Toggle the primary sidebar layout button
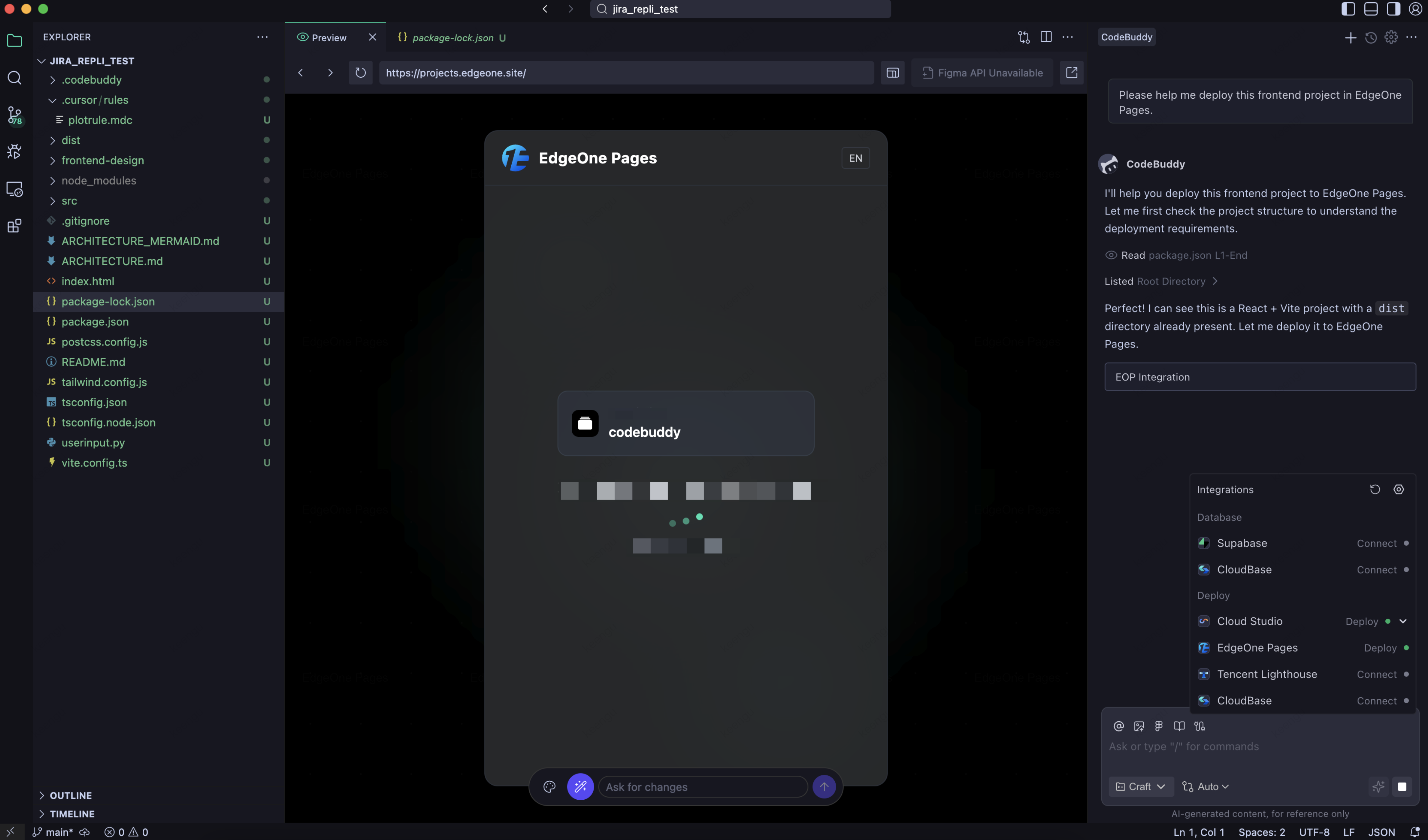This screenshot has width=1428, height=840. [x=1348, y=9]
